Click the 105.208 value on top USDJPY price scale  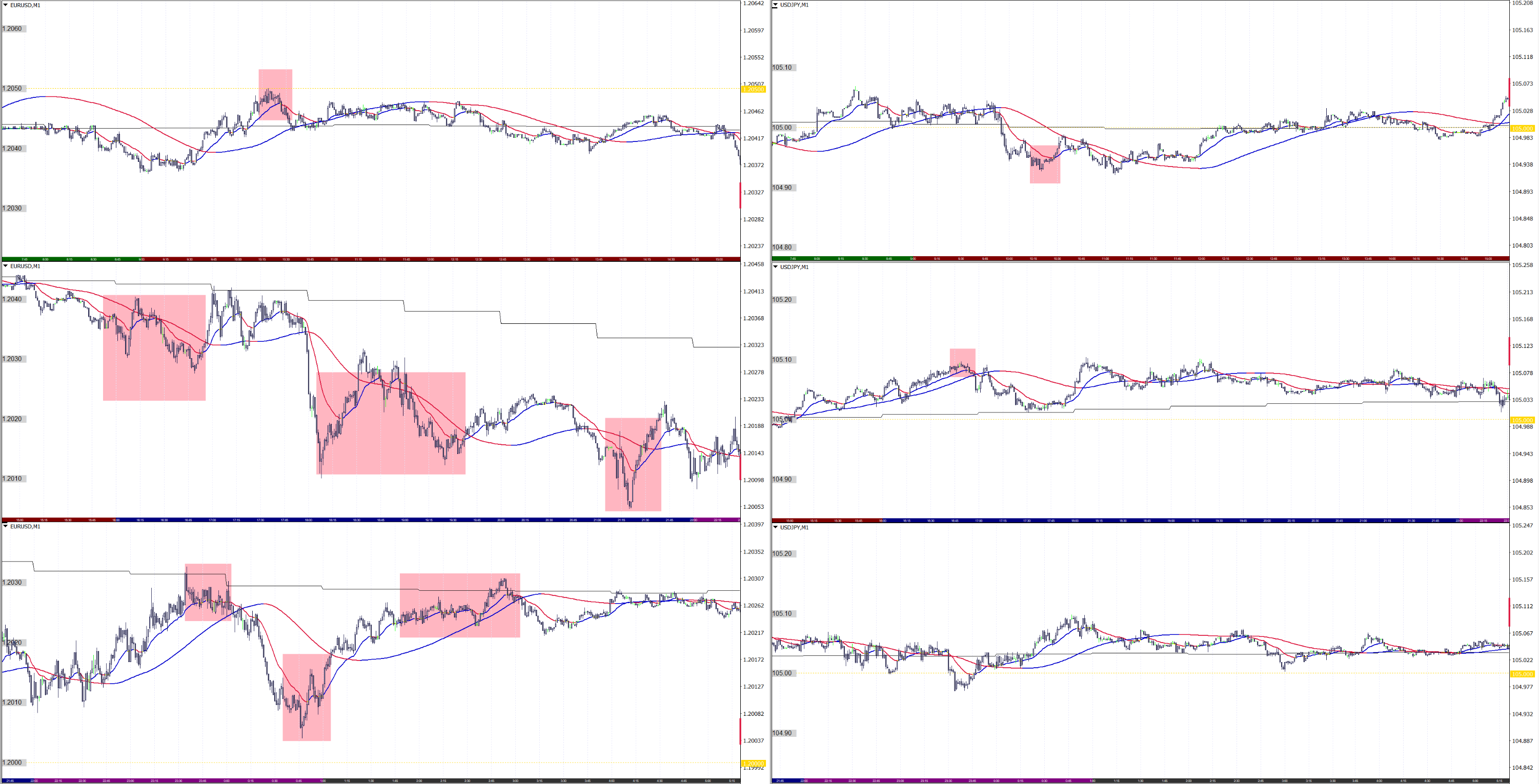pyautogui.click(x=1522, y=3)
